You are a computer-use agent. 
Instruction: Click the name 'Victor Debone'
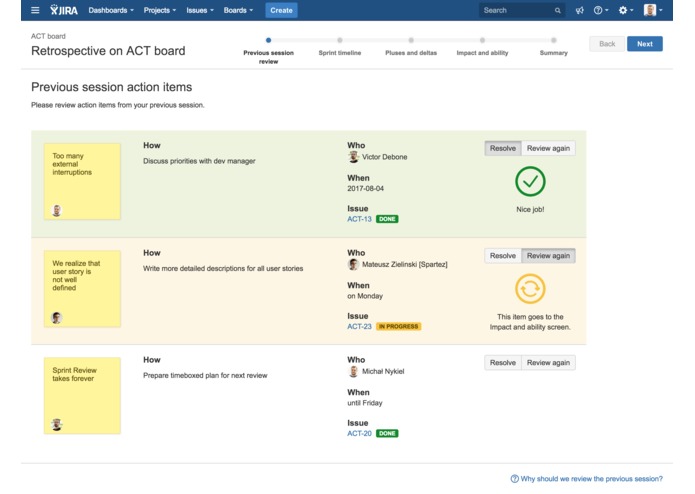384,157
